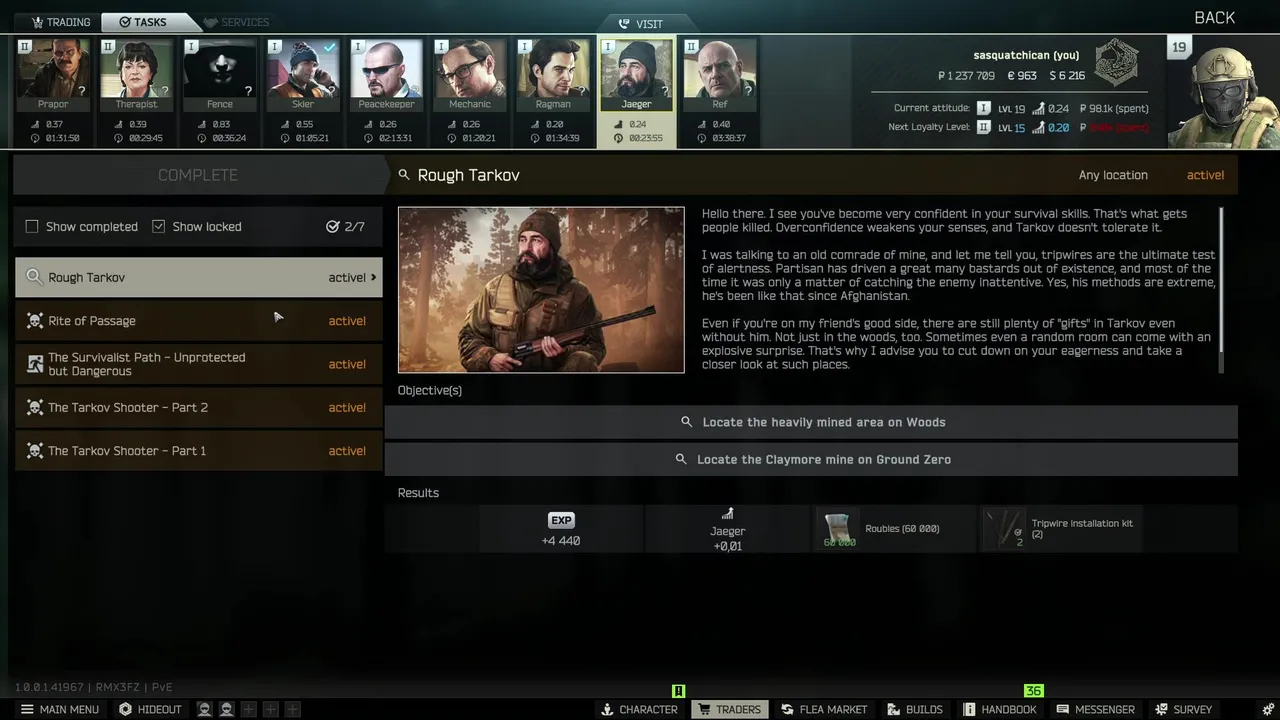The image size is (1280, 720).
Task: Click the skull icon beside Tarkov Shooter Part 1
Action: [35, 451]
